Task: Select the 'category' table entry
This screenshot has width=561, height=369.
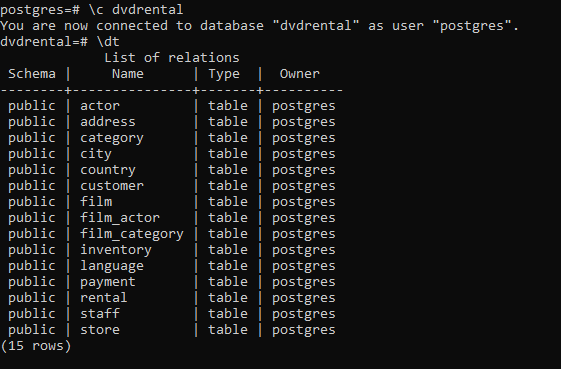Action: (112, 139)
